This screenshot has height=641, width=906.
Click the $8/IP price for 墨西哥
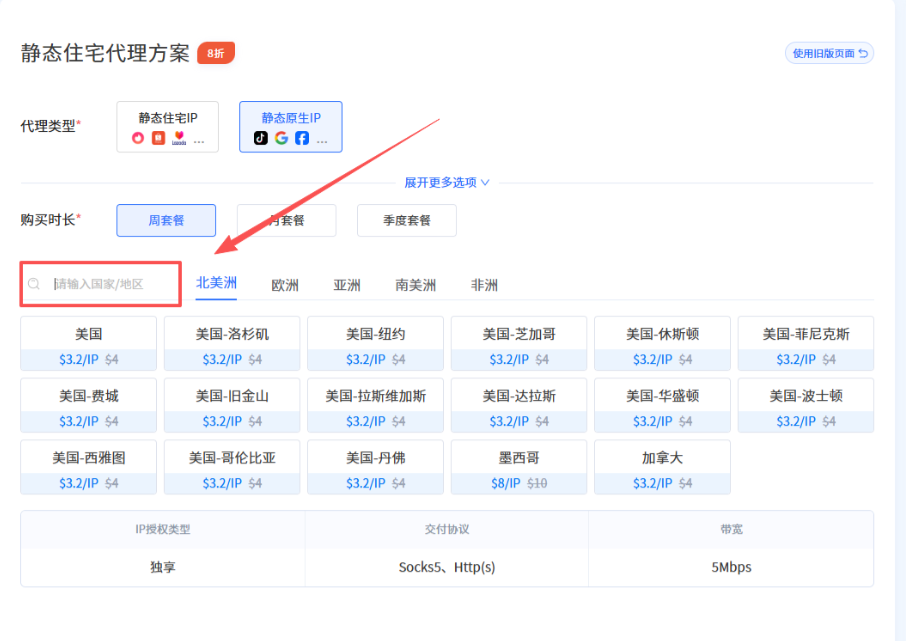point(506,483)
